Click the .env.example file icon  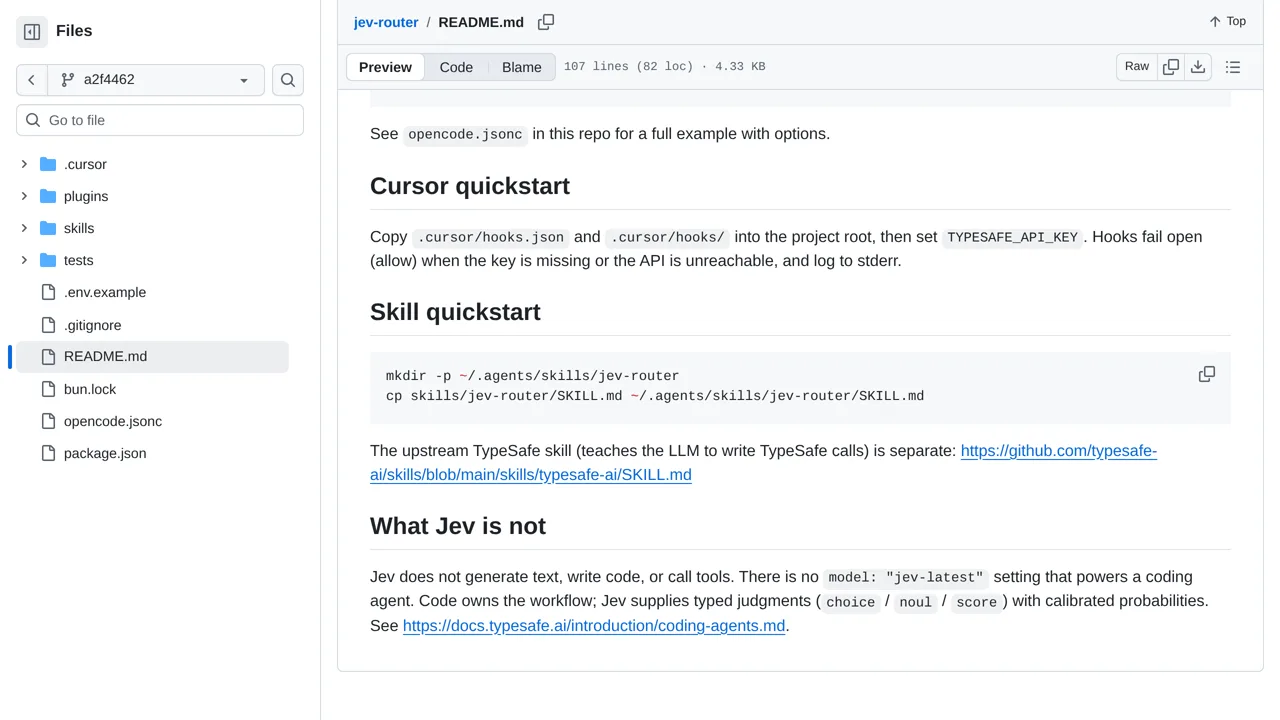48,292
